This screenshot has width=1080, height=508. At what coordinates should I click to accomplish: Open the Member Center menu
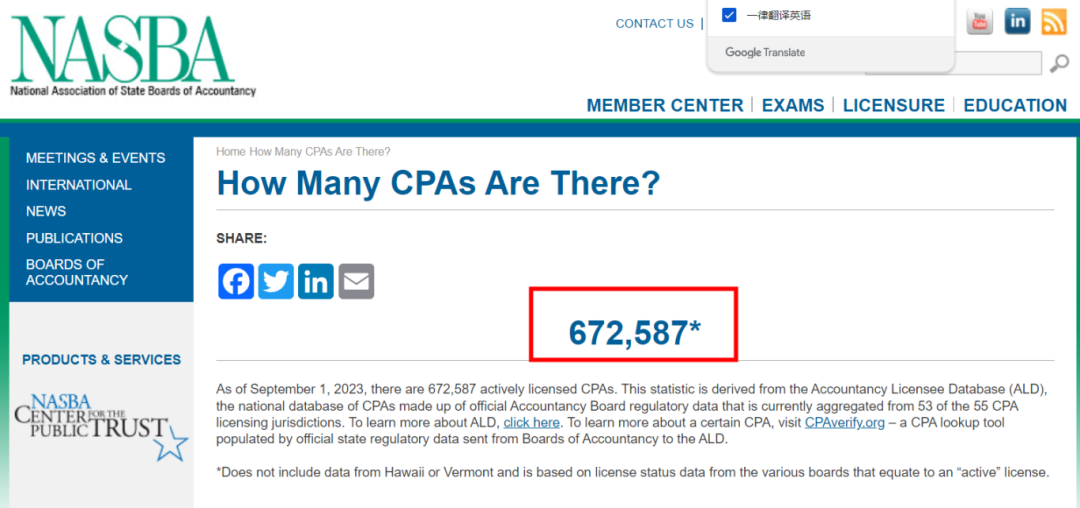pos(665,105)
